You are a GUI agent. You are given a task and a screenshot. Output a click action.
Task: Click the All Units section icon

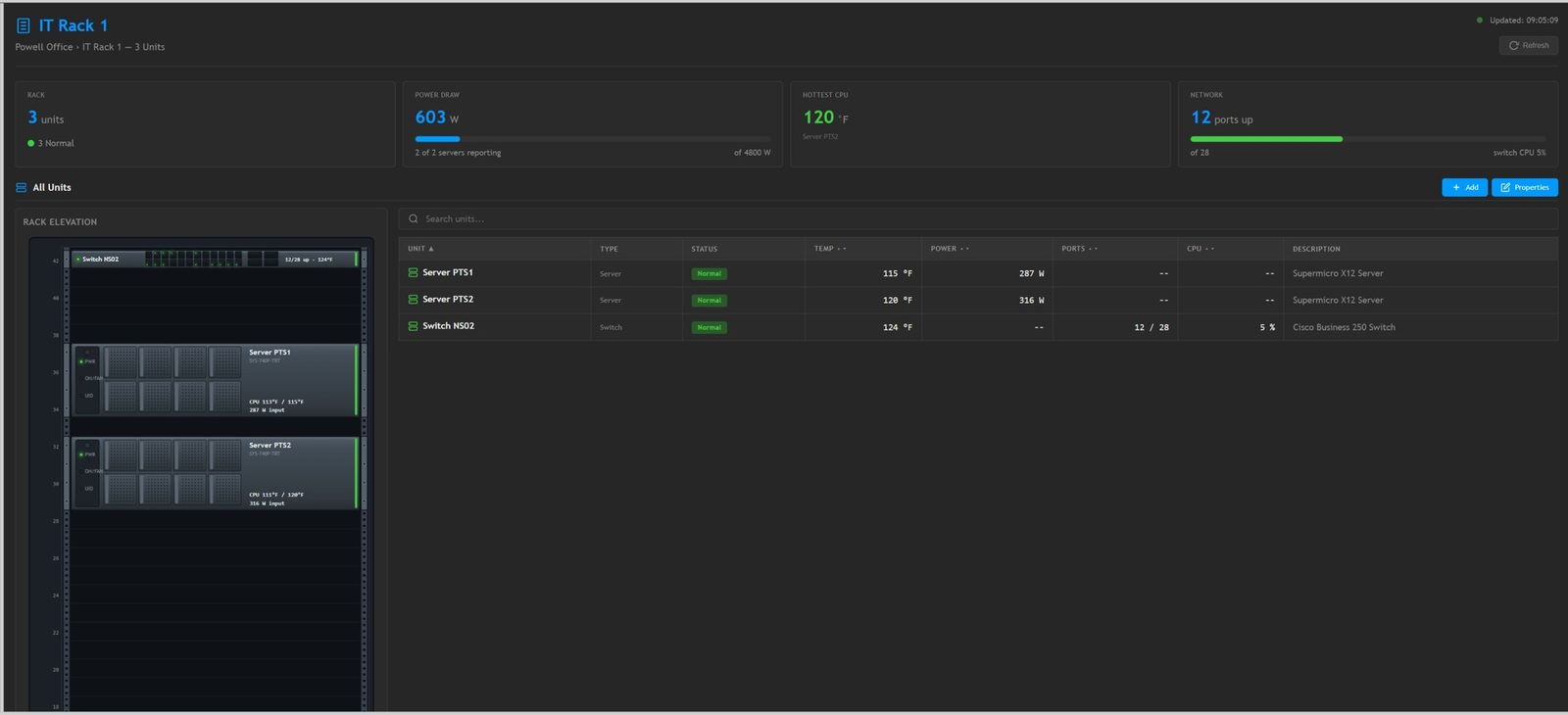click(21, 187)
